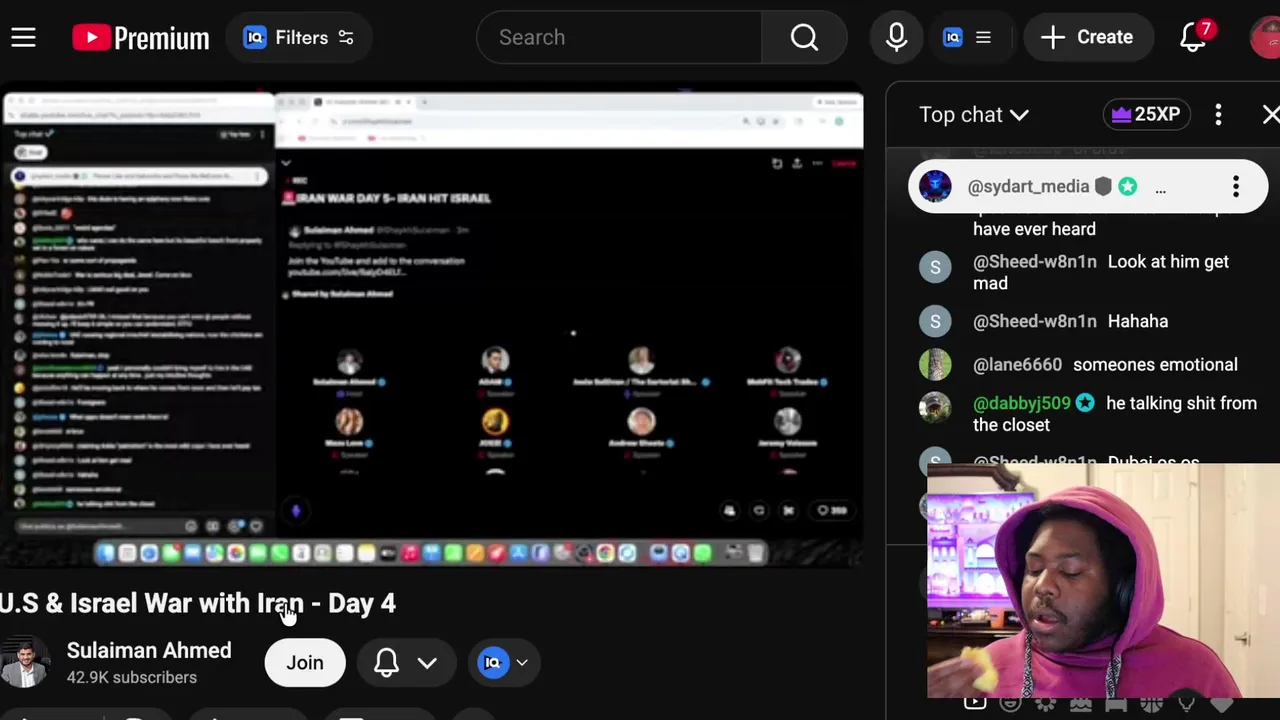Open the Sulaiman Ahmed channel name link
This screenshot has height=720, width=1280.
pos(149,650)
